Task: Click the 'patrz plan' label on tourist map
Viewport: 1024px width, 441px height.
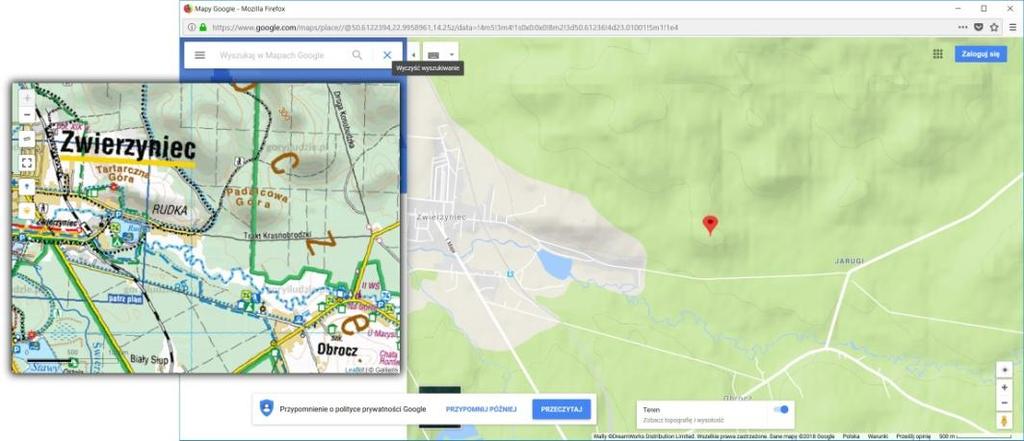Action: coord(125,299)
